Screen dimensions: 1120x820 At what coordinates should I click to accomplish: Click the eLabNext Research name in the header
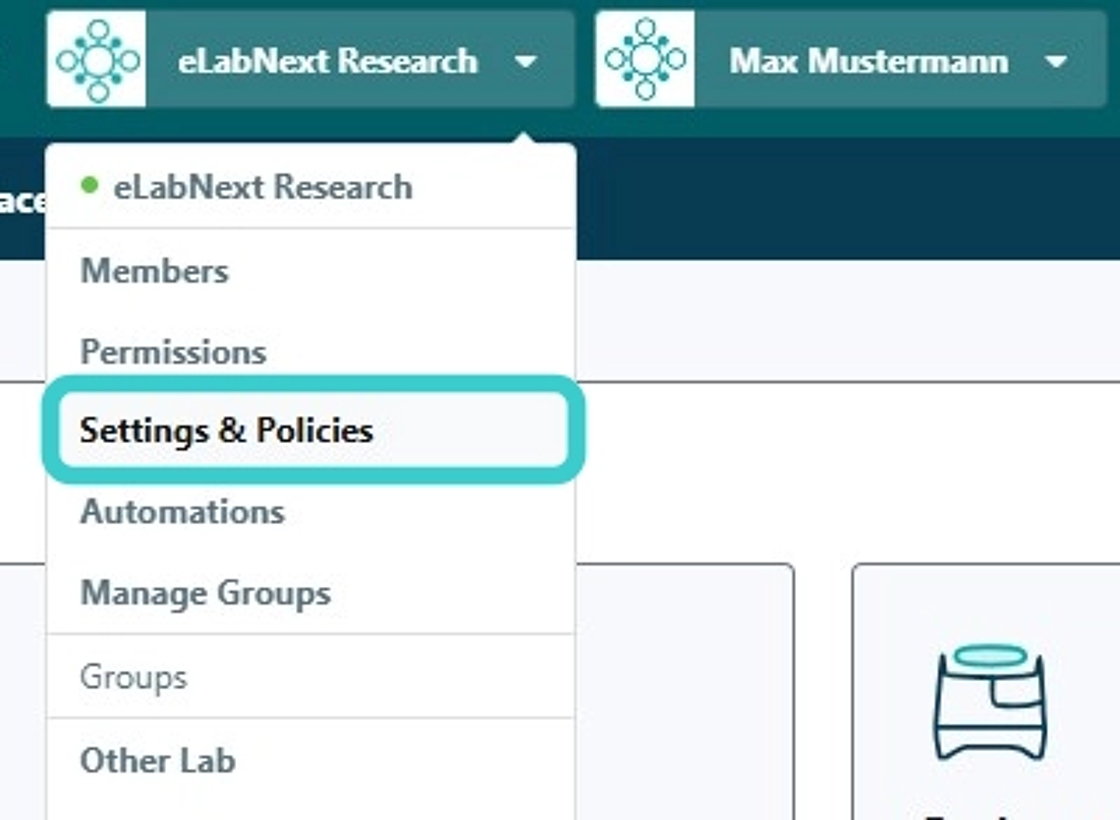[x=327, y=61]
